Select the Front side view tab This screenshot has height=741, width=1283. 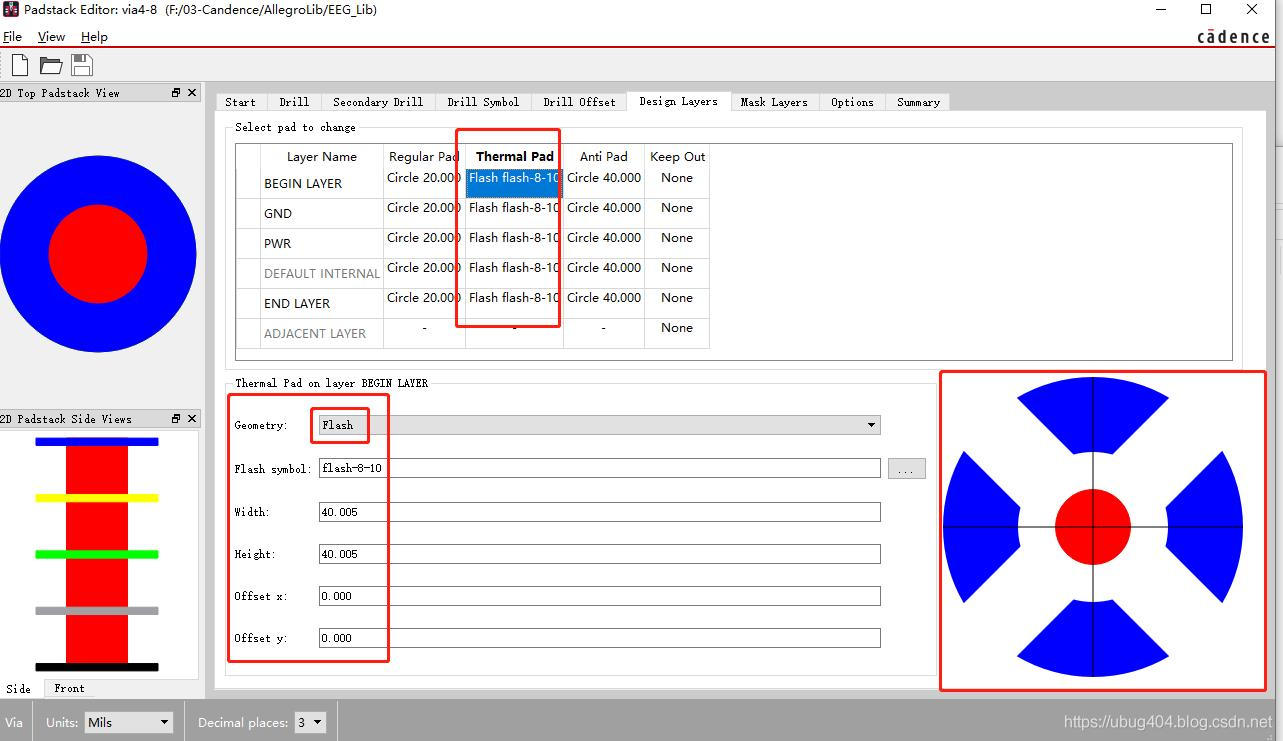[70, 688]
